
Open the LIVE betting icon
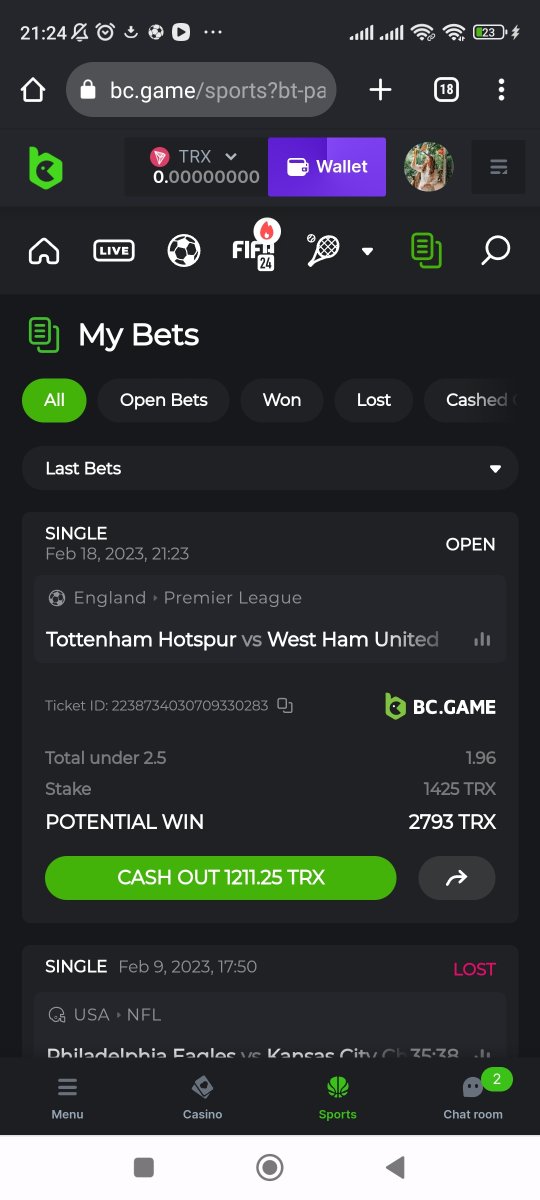click(x=113, y=250)
